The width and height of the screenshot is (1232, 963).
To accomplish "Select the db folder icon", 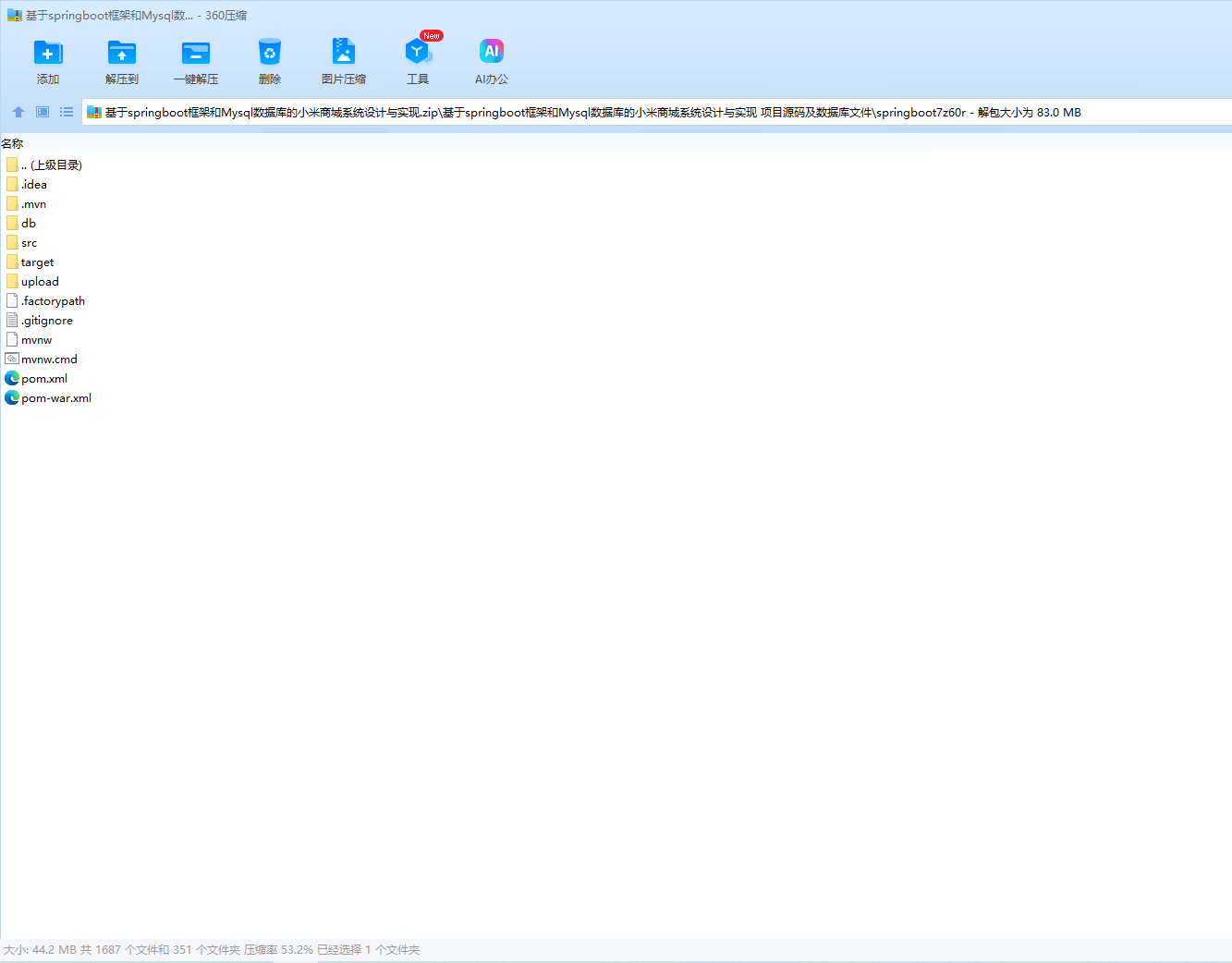I will (x=12, y=223).
